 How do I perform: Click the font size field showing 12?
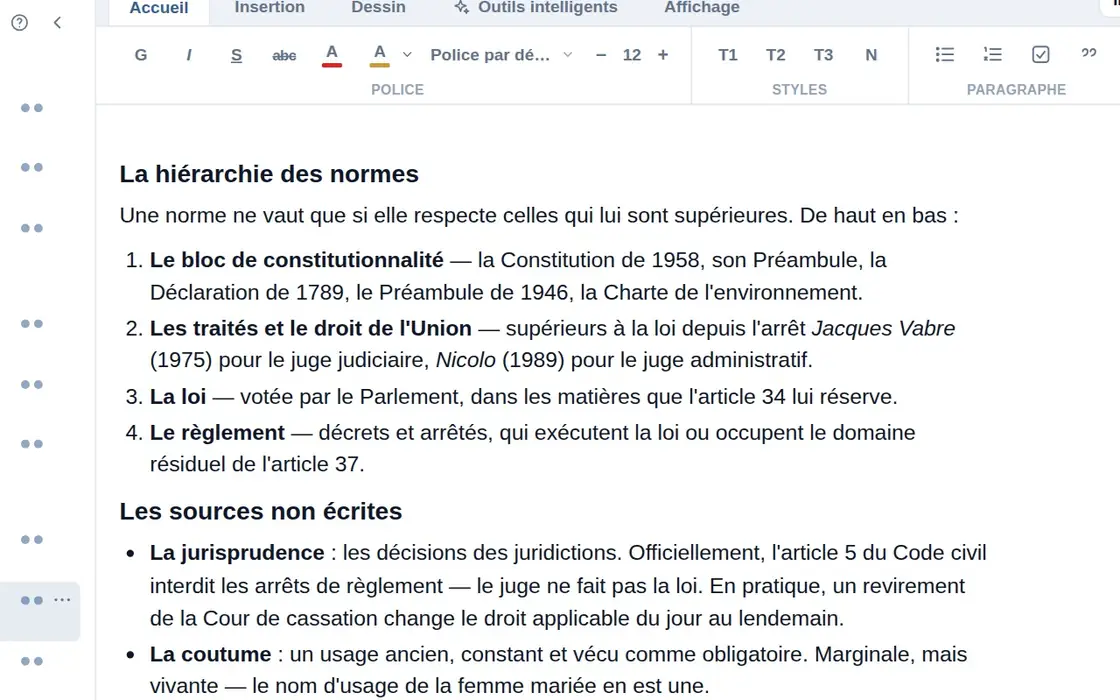(631, 55)
